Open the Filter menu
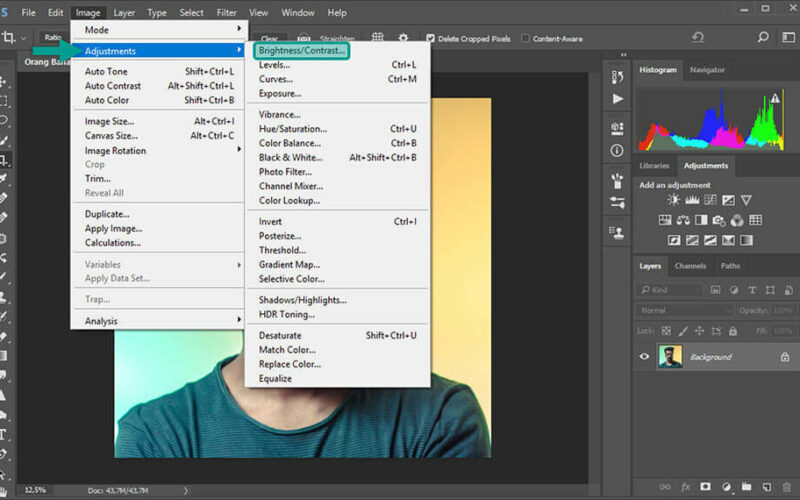Image resolution: width=800 pixels, height=500 pixels. pyautogui.click(x=227, y=12)
